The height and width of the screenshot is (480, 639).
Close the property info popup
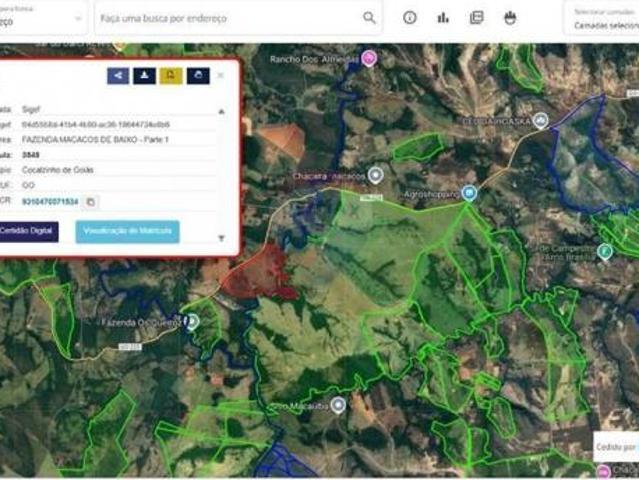pyautogui.click(x=221, y=75)
